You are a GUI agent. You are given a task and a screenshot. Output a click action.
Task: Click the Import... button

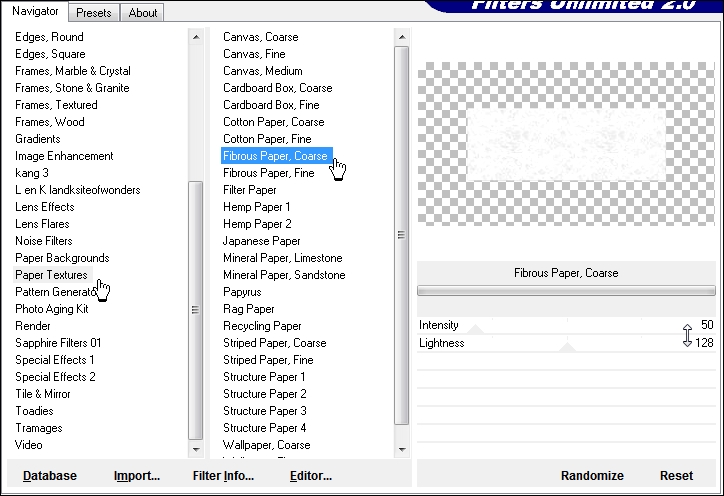(x=137, y=476)
